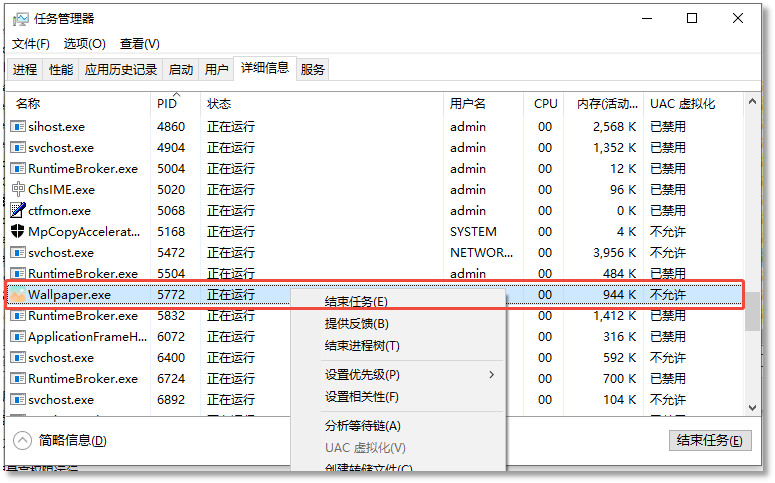
Task: Sort by the 名称 column header
Action: click(x=28, y=104)
